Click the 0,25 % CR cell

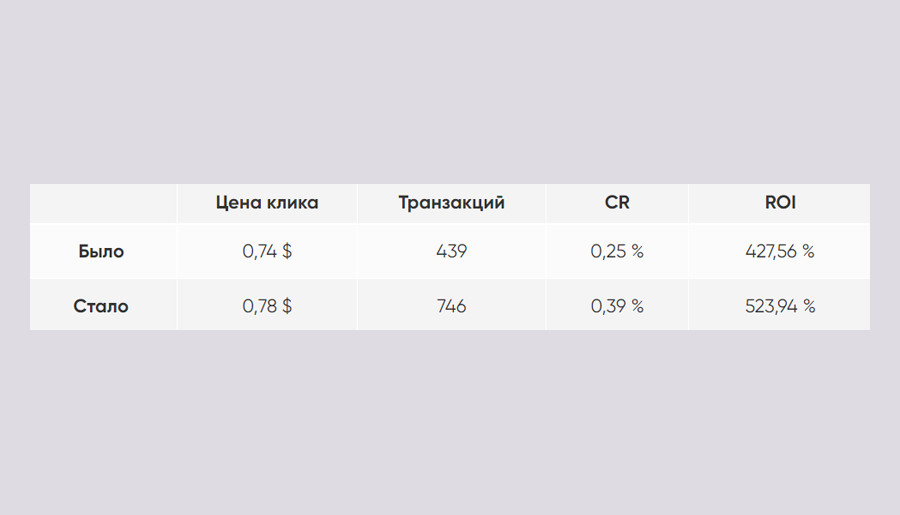point(617,251)
